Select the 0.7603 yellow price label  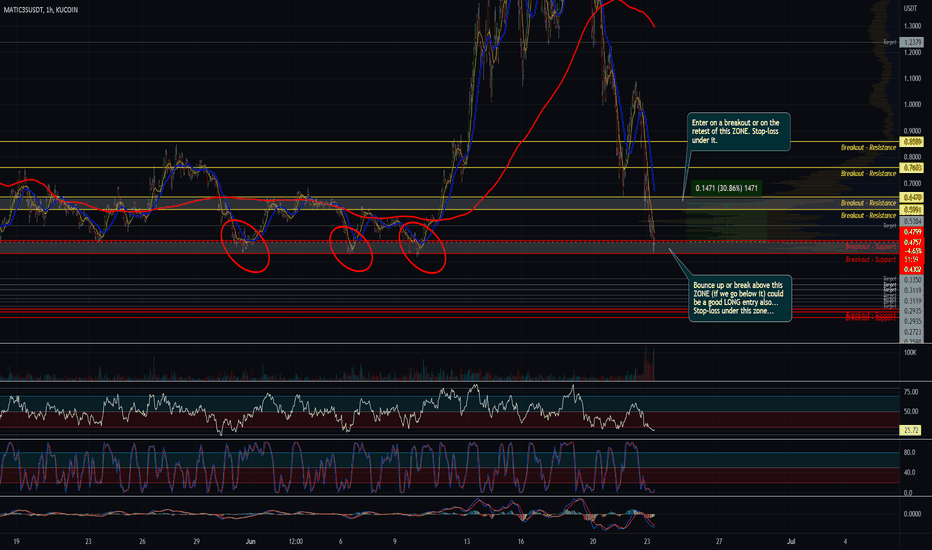coord(912,168)
